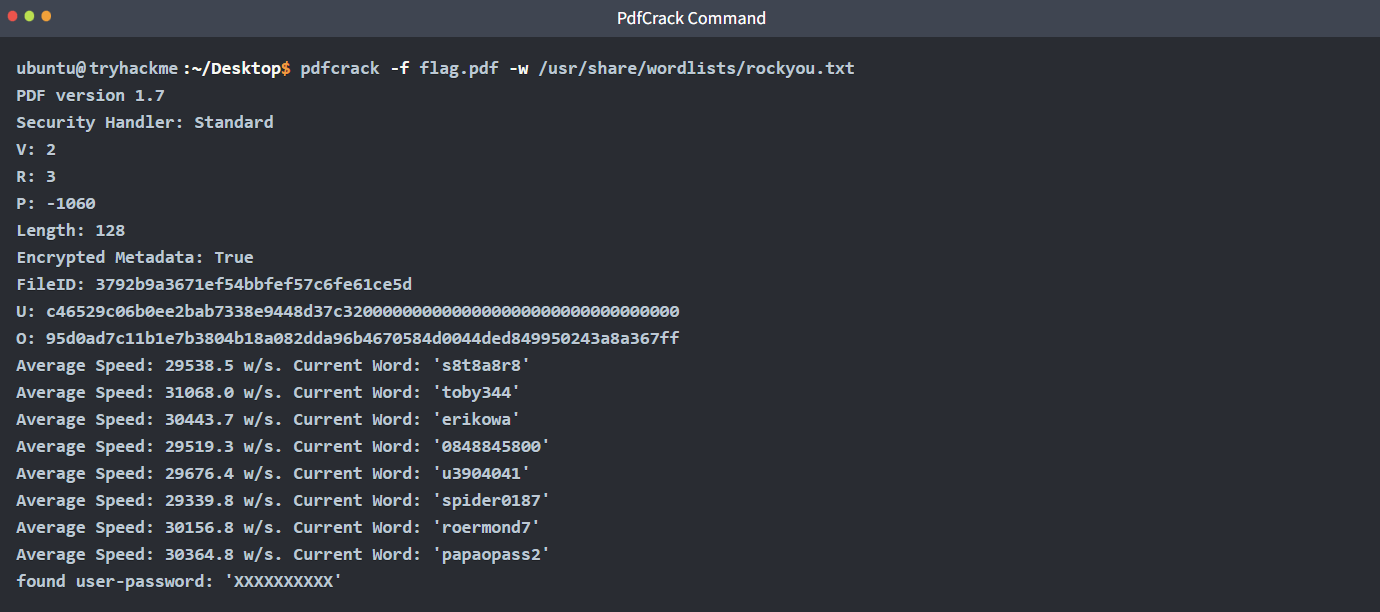Click the found user-password result line

coord(179,581)
